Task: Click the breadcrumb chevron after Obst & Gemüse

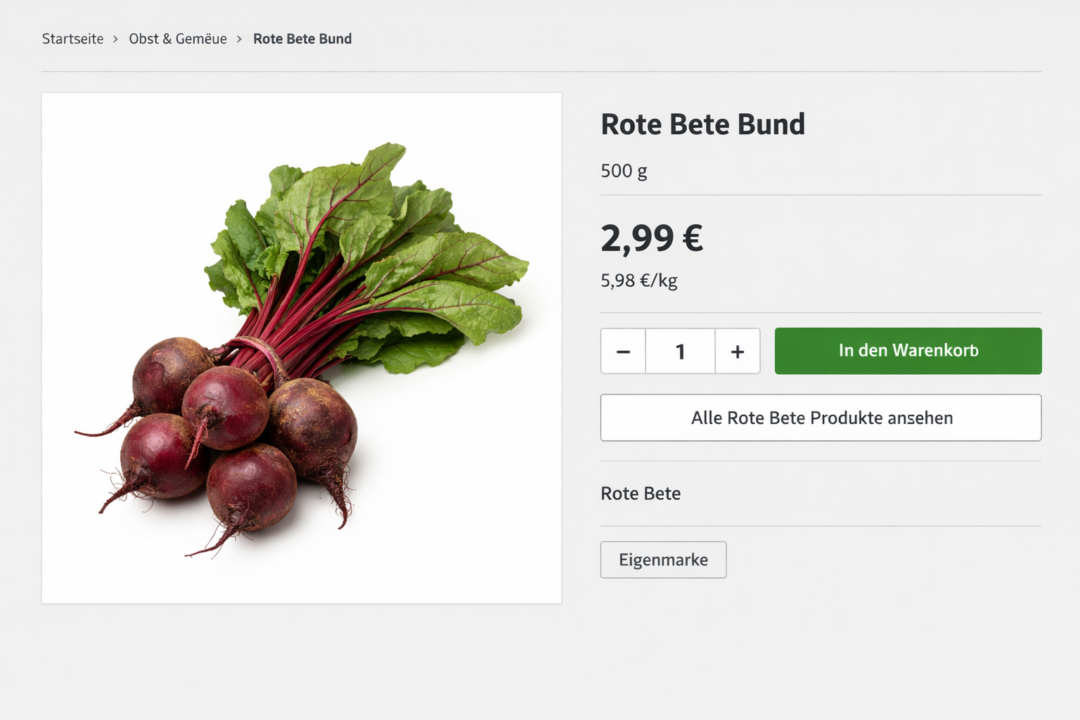Action: pyautogui.click(x=240, y=39)
